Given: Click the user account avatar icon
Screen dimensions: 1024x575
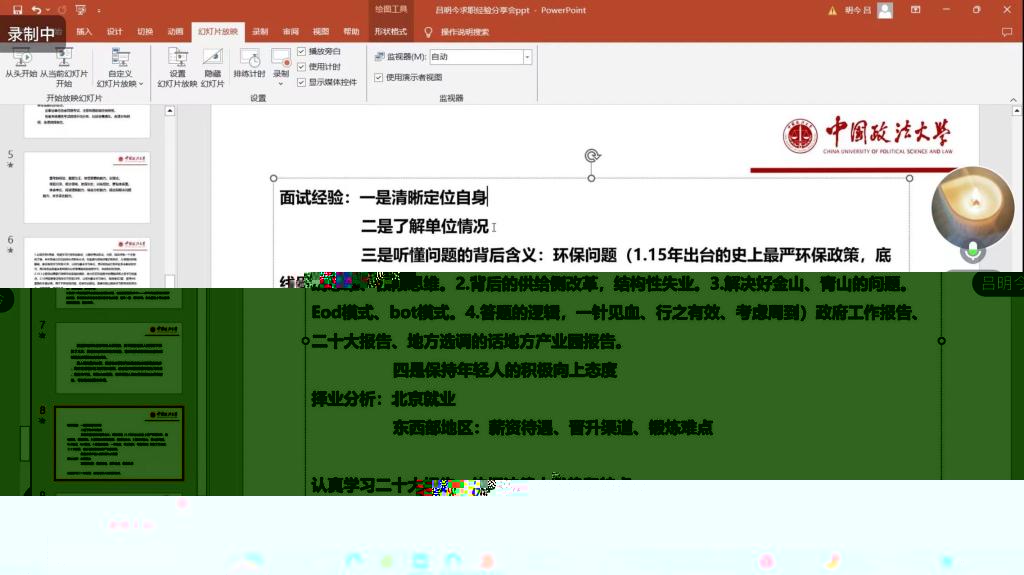Looking at the screenshot, I should tap(884, 10).
